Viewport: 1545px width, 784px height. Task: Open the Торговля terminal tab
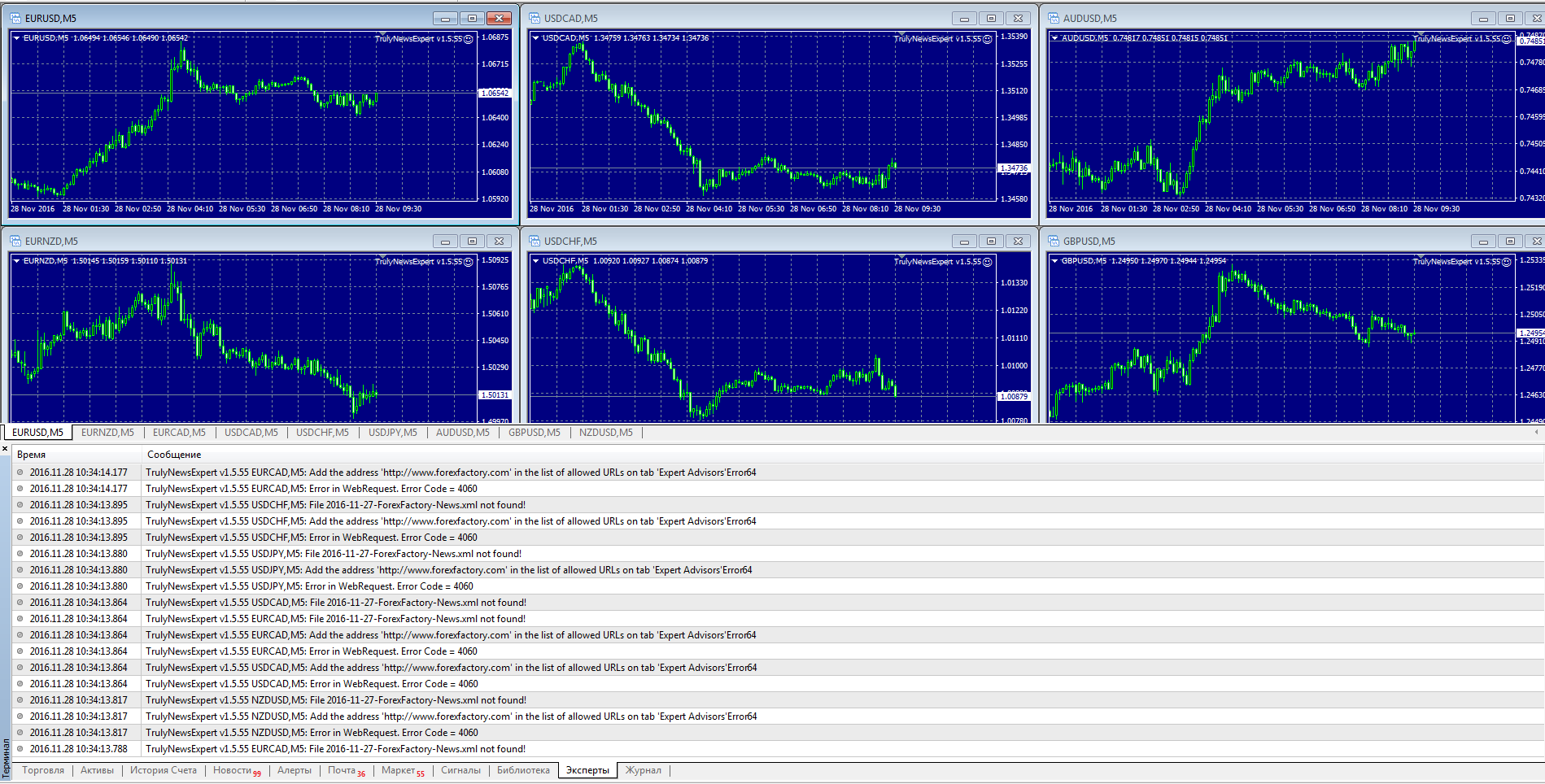[43, 770]
